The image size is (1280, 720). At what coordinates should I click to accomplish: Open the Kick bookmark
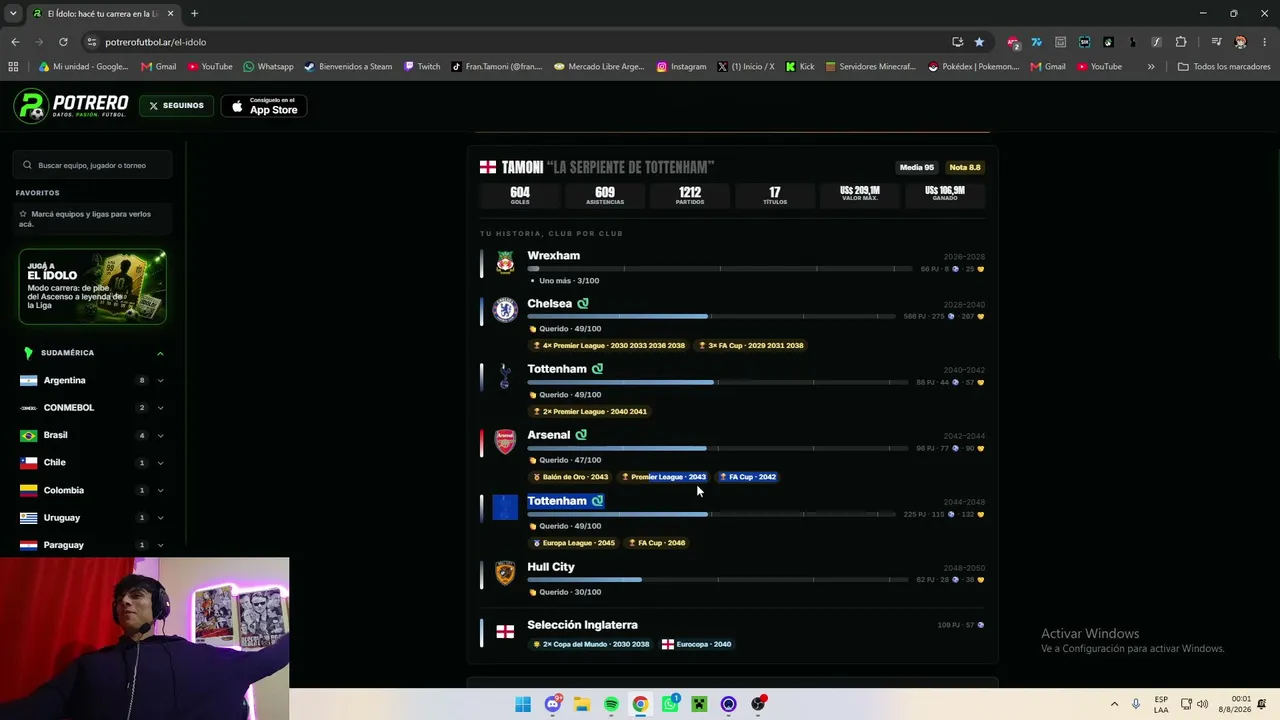point(800,67)
